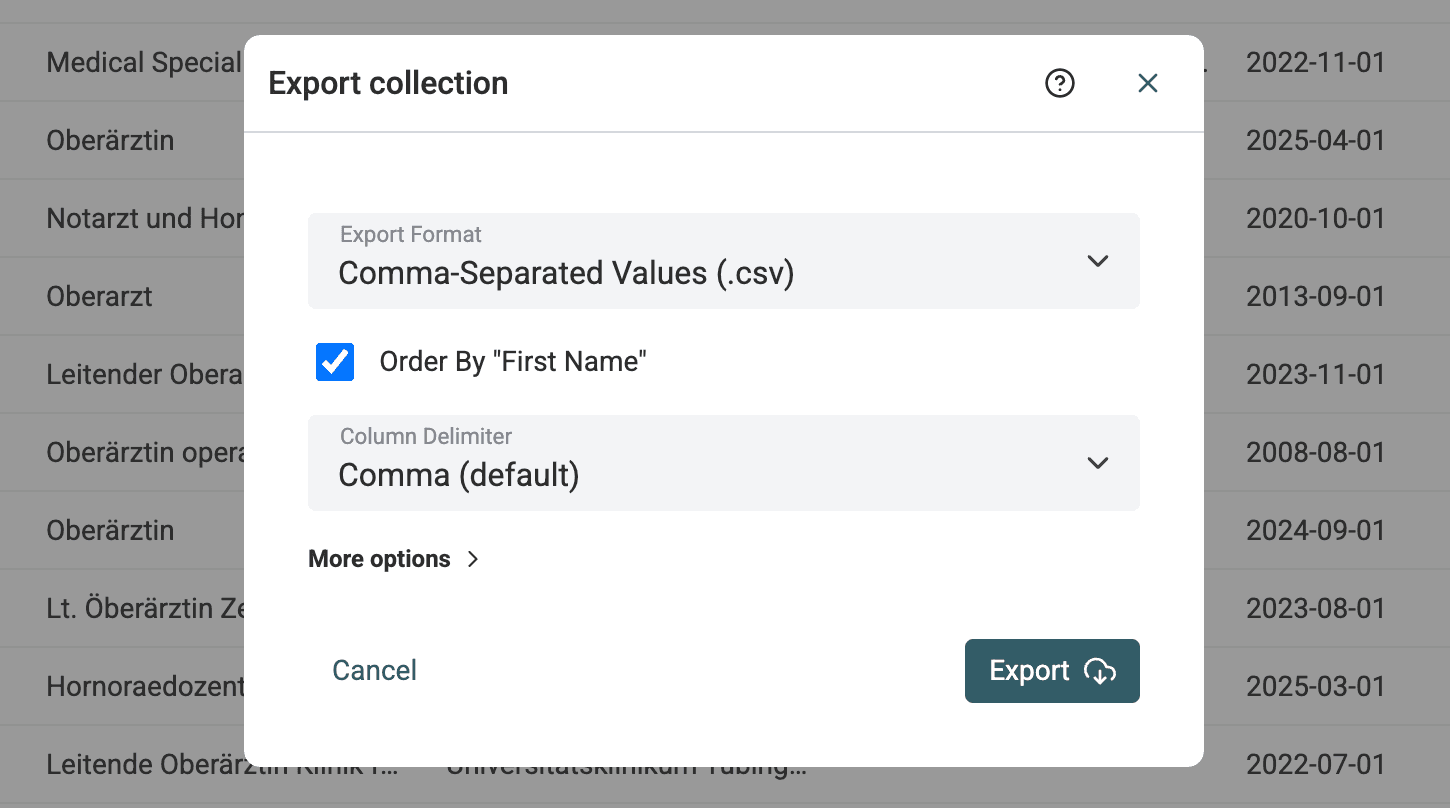Click the 2013-09-01 date cell
The width and height of the screenshot is (1450, 808).
(x=1315, y=296)
